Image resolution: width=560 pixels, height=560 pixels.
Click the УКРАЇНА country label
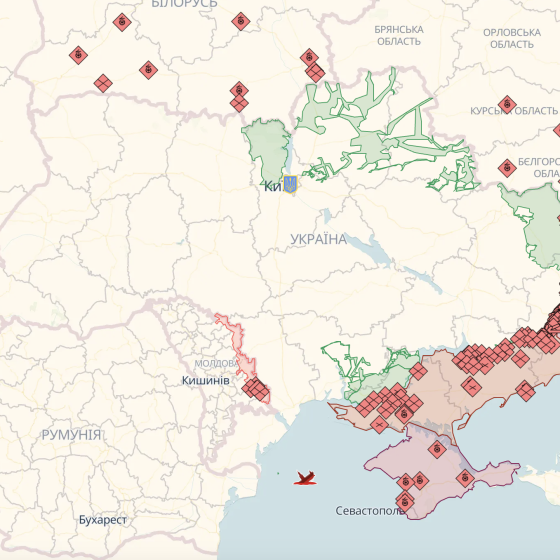(319, 239)
